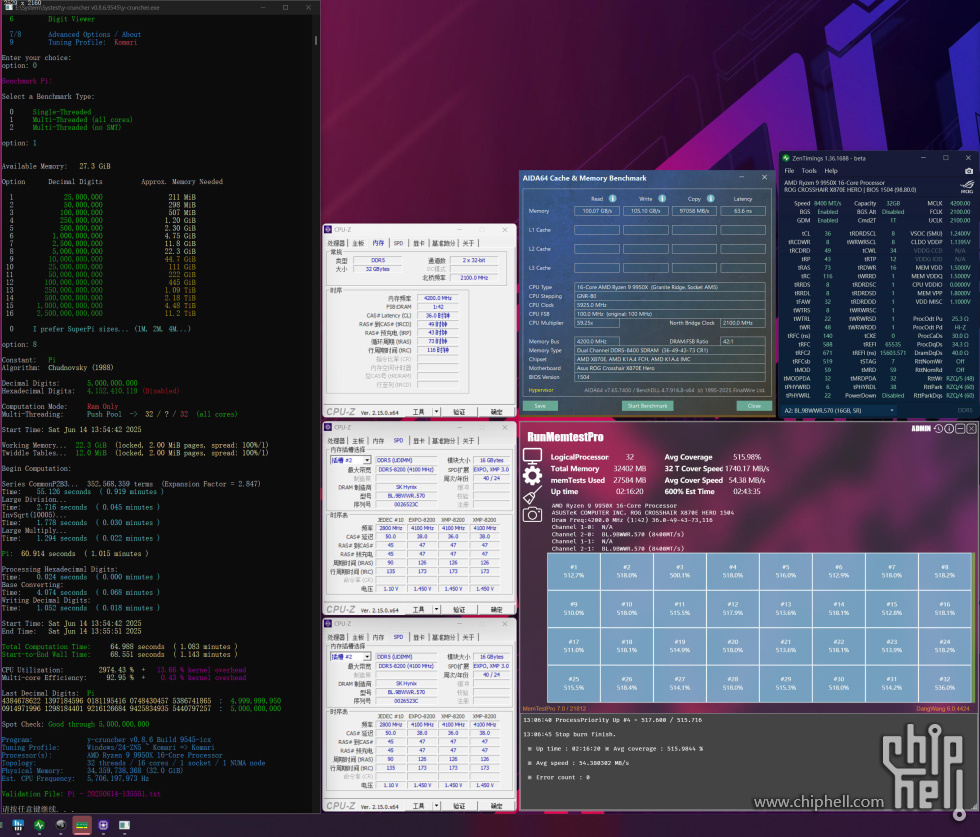Open the grey globe icon on taskbar
Image resolution: width=980 pixels, height=837 pixels.
click(61, 825)
